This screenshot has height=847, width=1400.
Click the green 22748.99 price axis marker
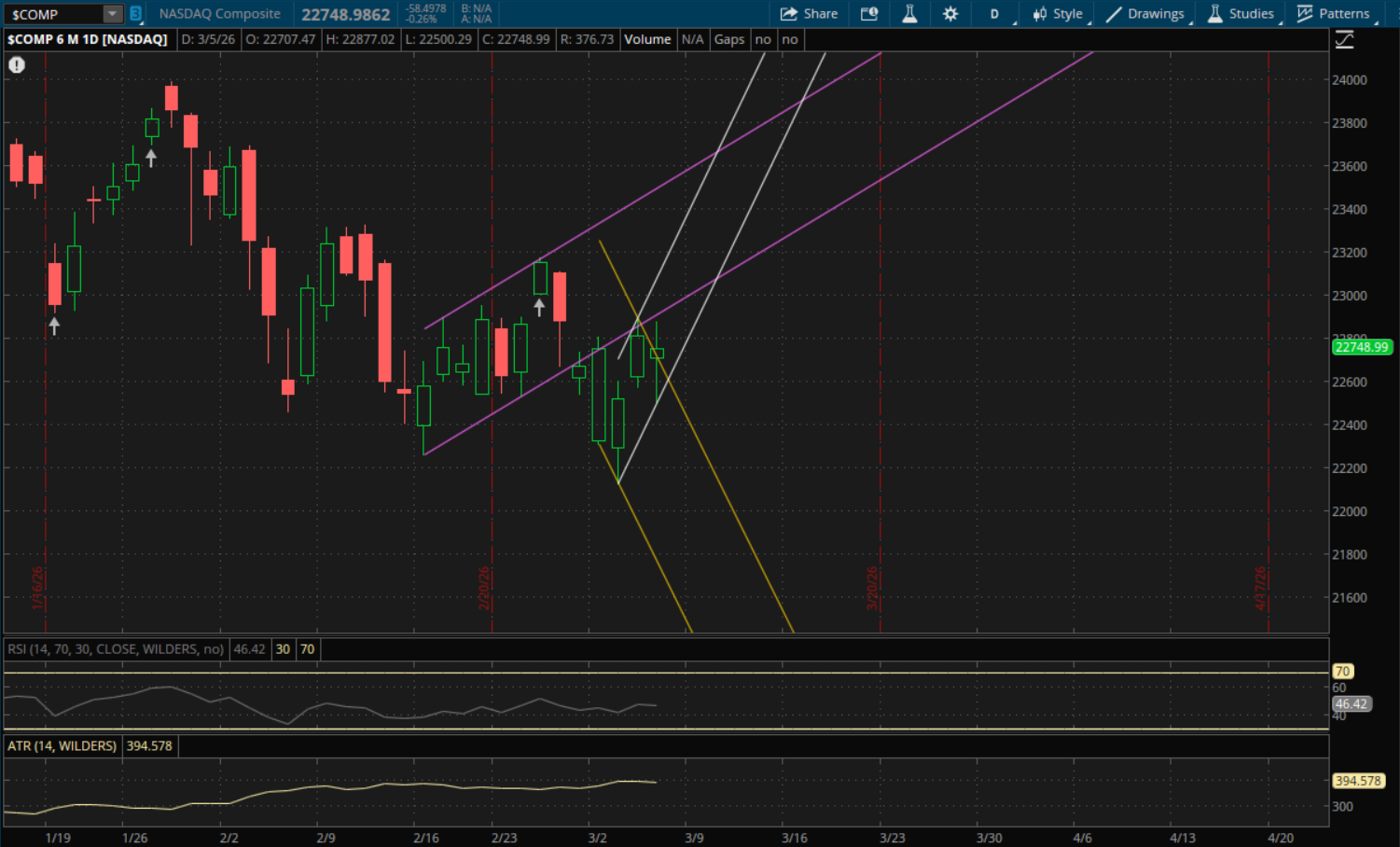pos(1362,347)
